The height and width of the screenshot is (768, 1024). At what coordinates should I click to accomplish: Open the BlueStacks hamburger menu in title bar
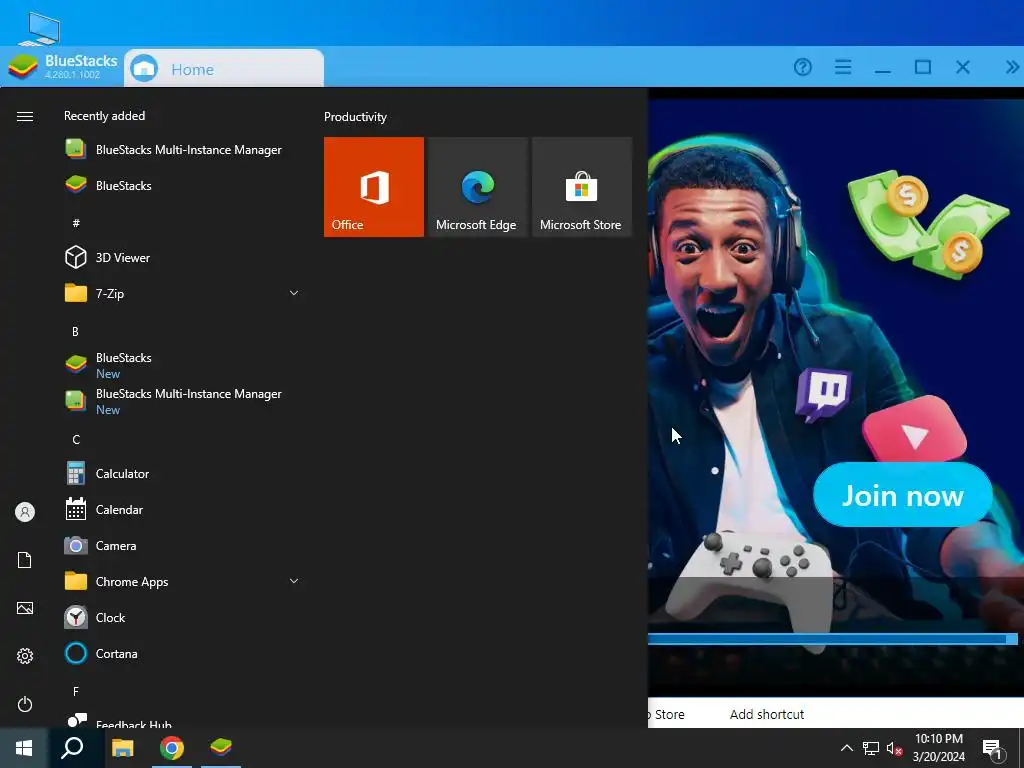coord(842,67)
